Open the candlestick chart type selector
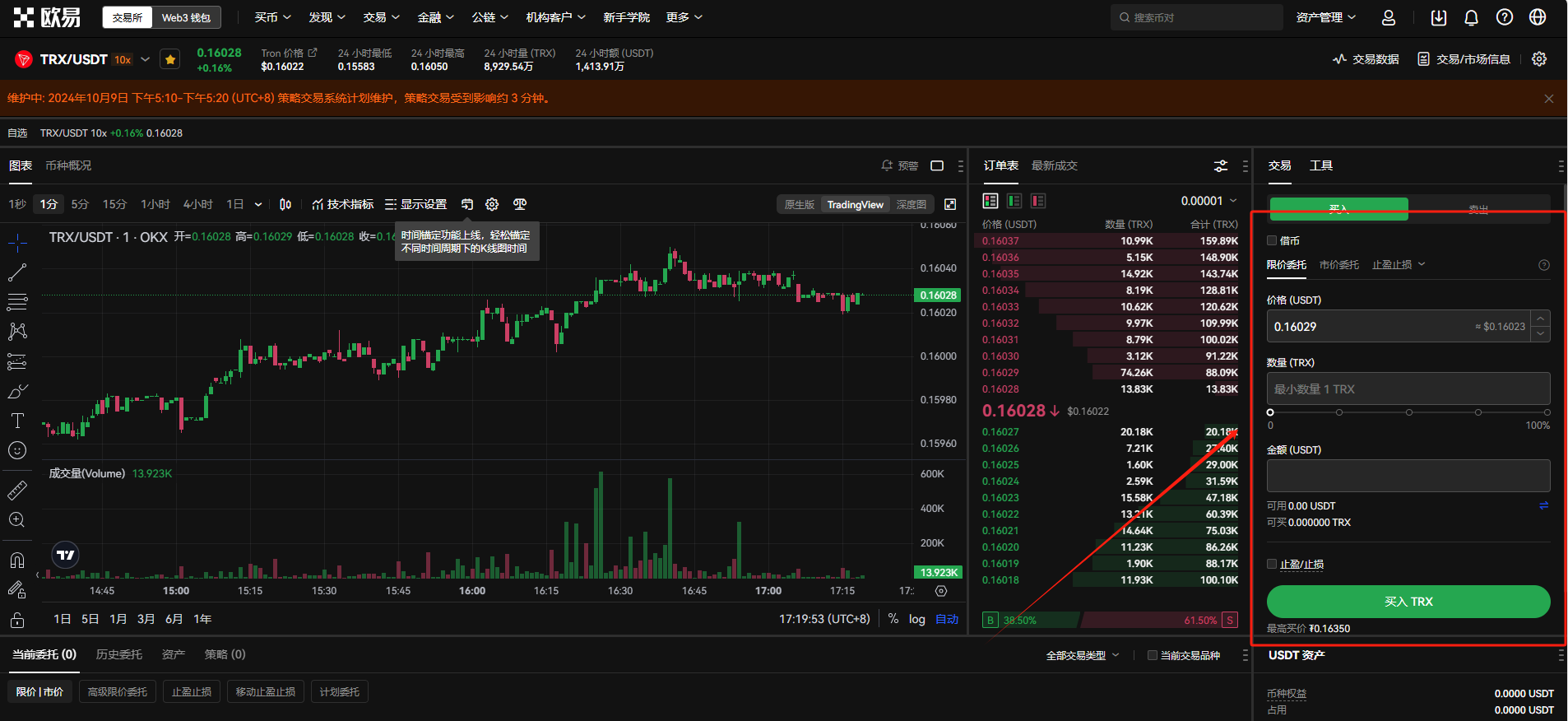The height and width of the screenshot is (721, 1568). coord(285,204)
